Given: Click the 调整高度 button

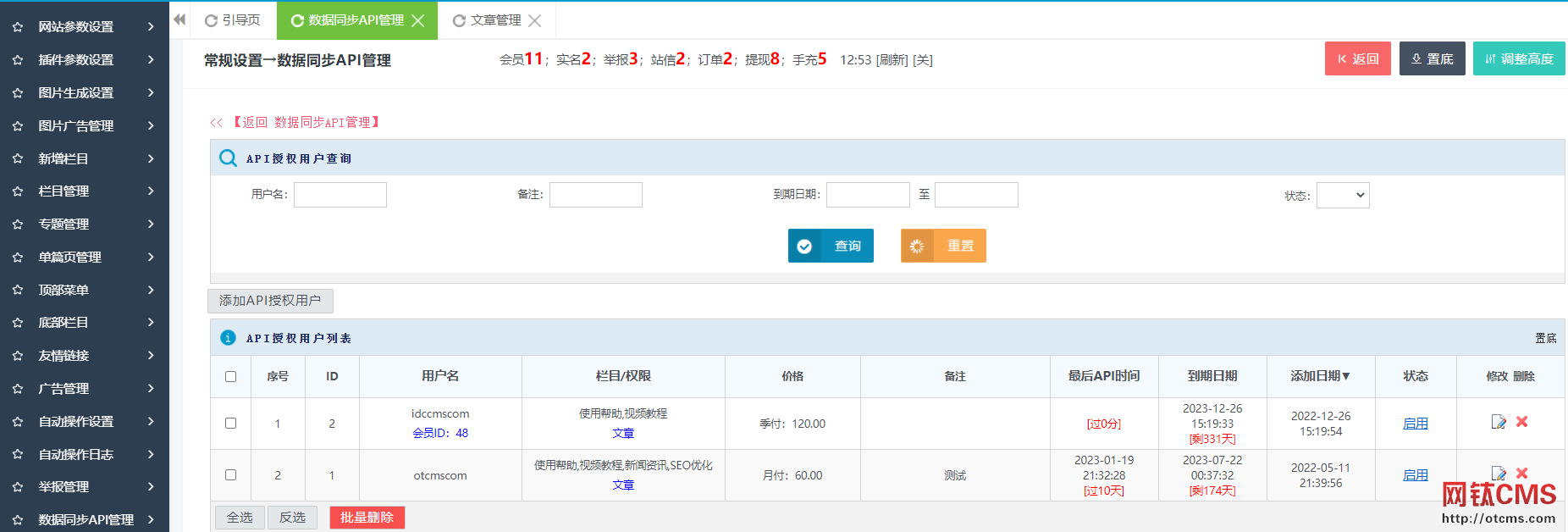Looking at the screenshot, I should tap(1519, 58).
